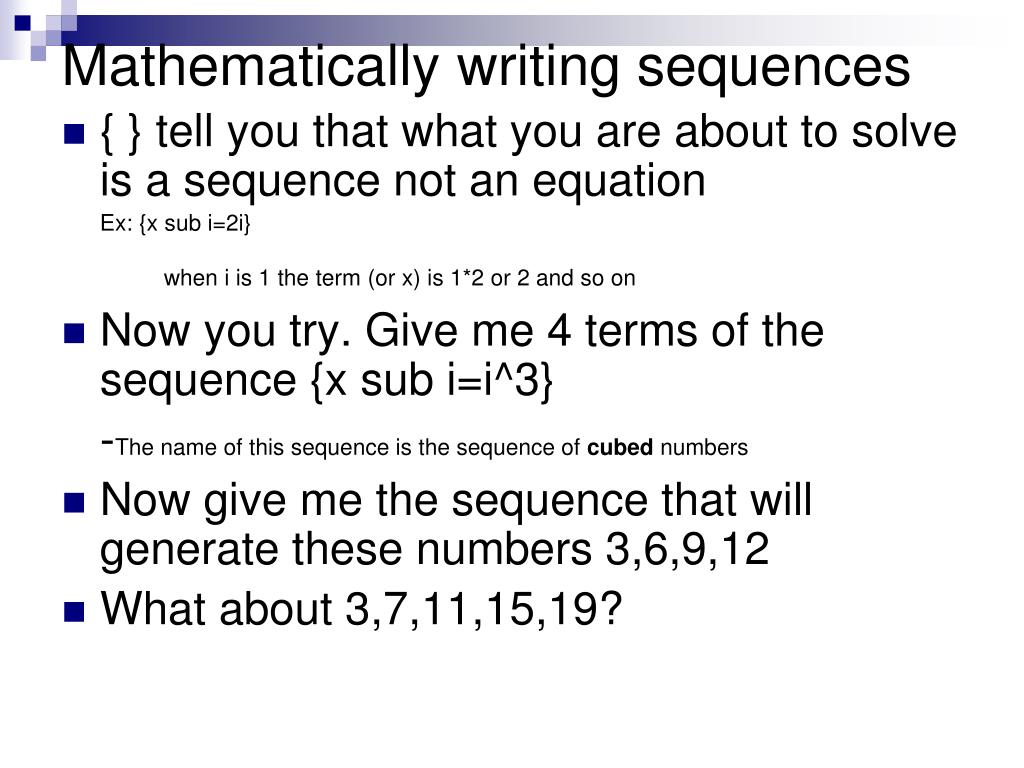This screenshot has height=768, width=1024.
Task: Click the bold word 'cubed'
Action: pyautogui.click(x=620, y=447)
